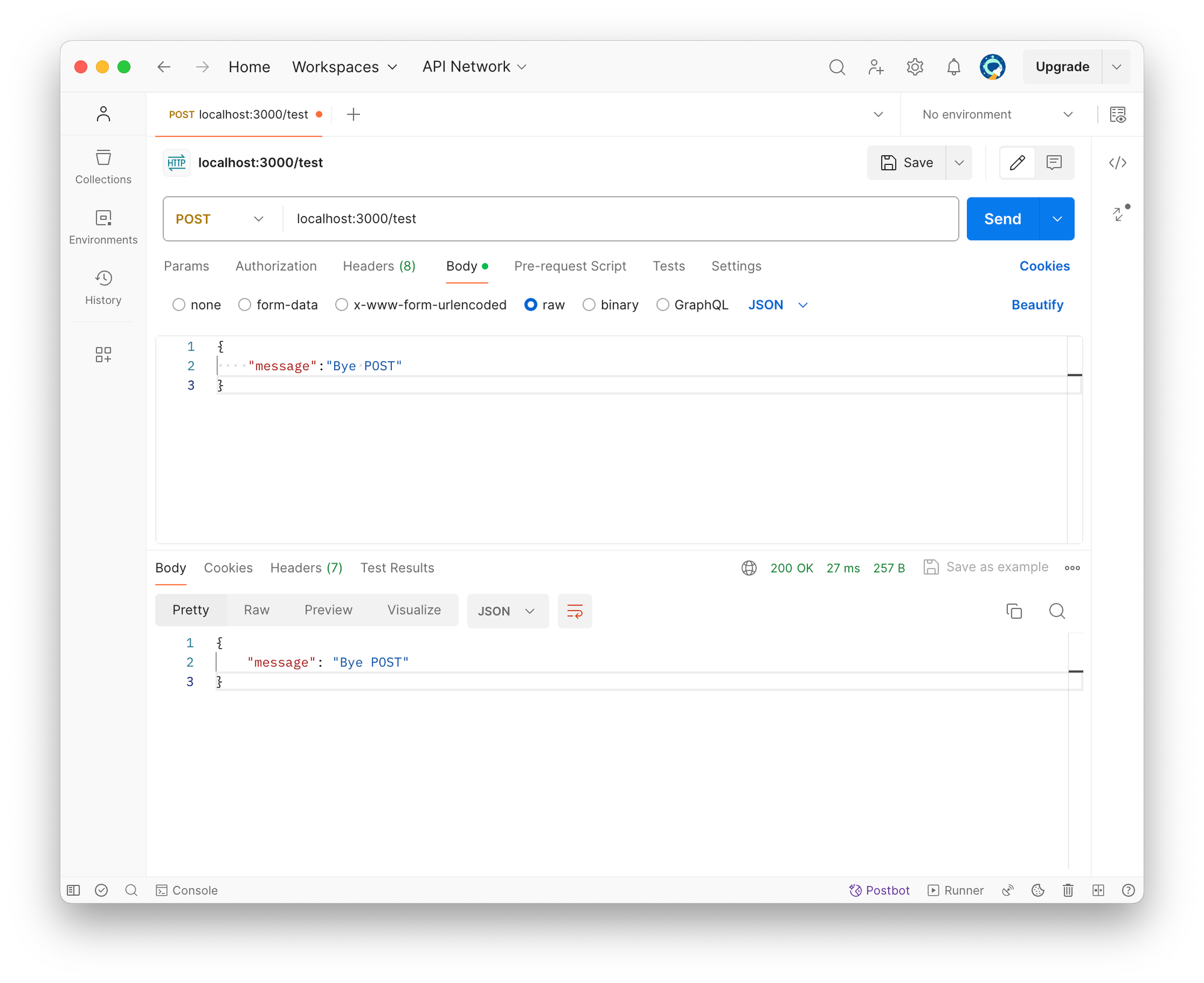
Task: Click the configure workspace sidebar grid icon
Action: [x=104, y=355]
